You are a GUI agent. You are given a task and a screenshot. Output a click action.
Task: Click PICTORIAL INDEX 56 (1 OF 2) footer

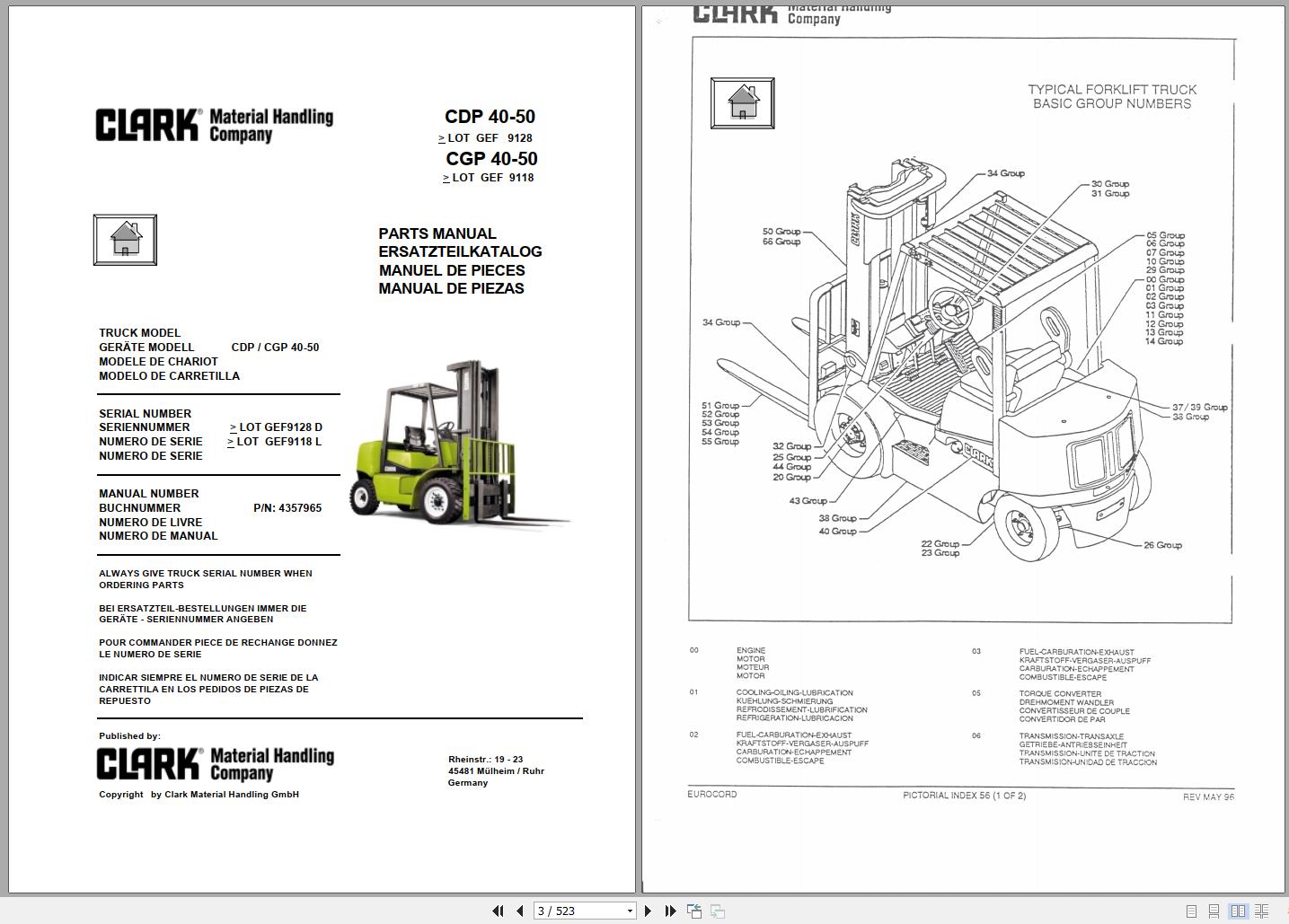[964, 796]
